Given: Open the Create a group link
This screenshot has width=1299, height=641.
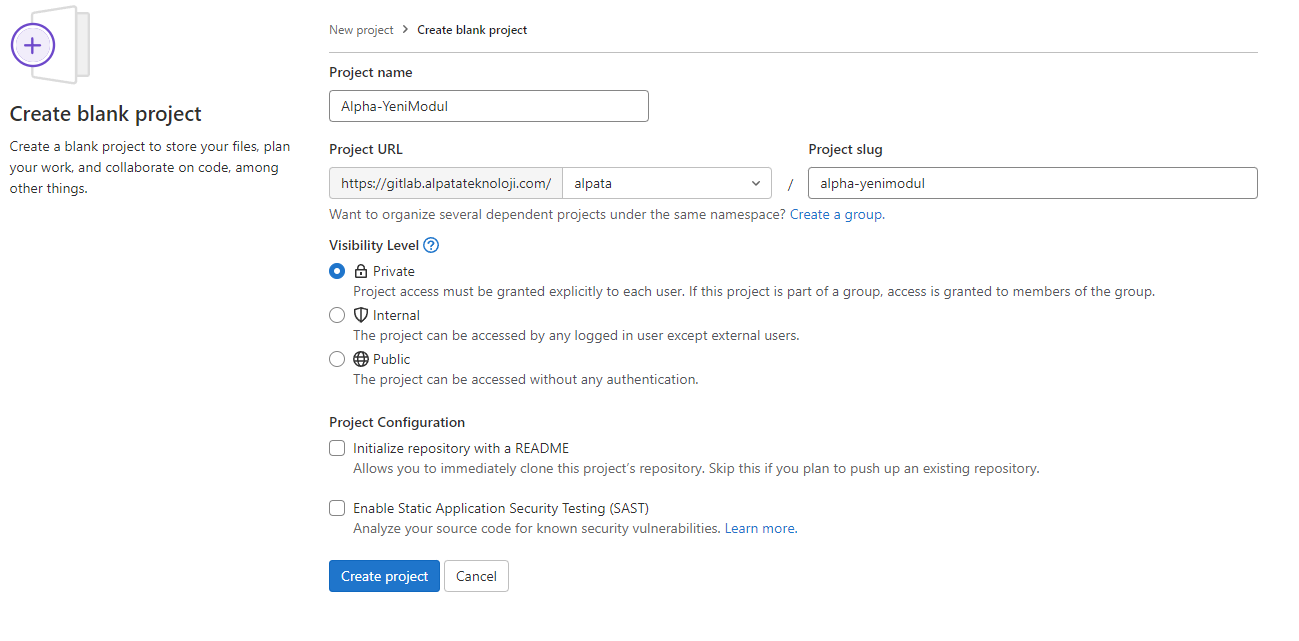Looking at the screenshot, I should (x=836, y=214).
